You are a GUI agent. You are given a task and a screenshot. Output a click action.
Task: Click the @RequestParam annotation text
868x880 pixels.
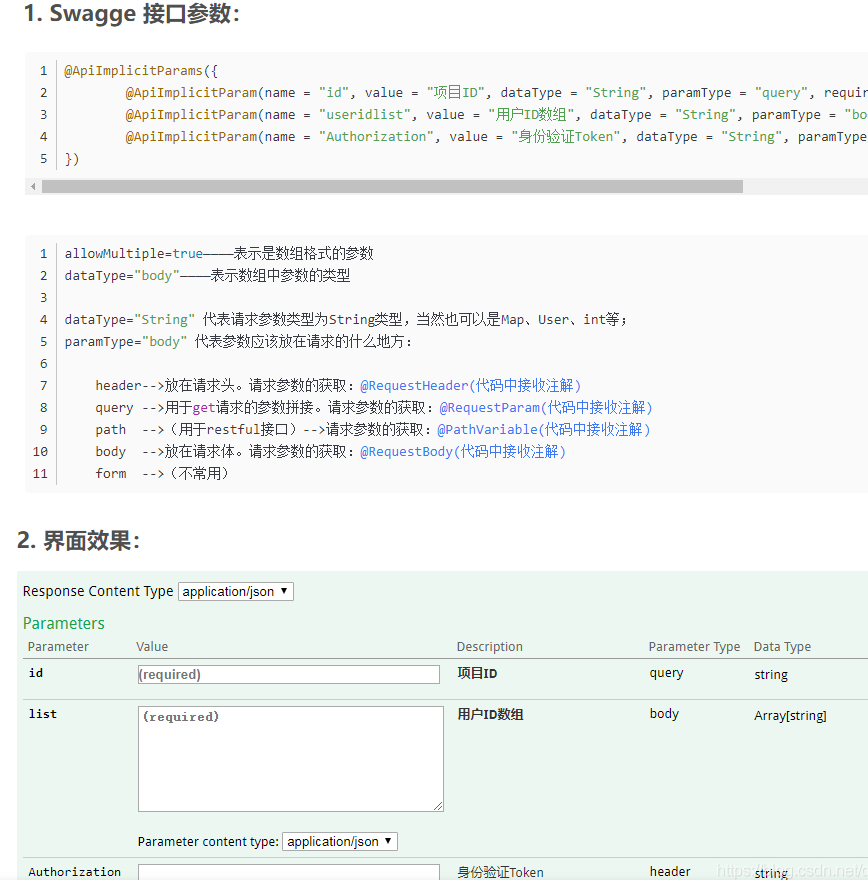pos(545,407)
